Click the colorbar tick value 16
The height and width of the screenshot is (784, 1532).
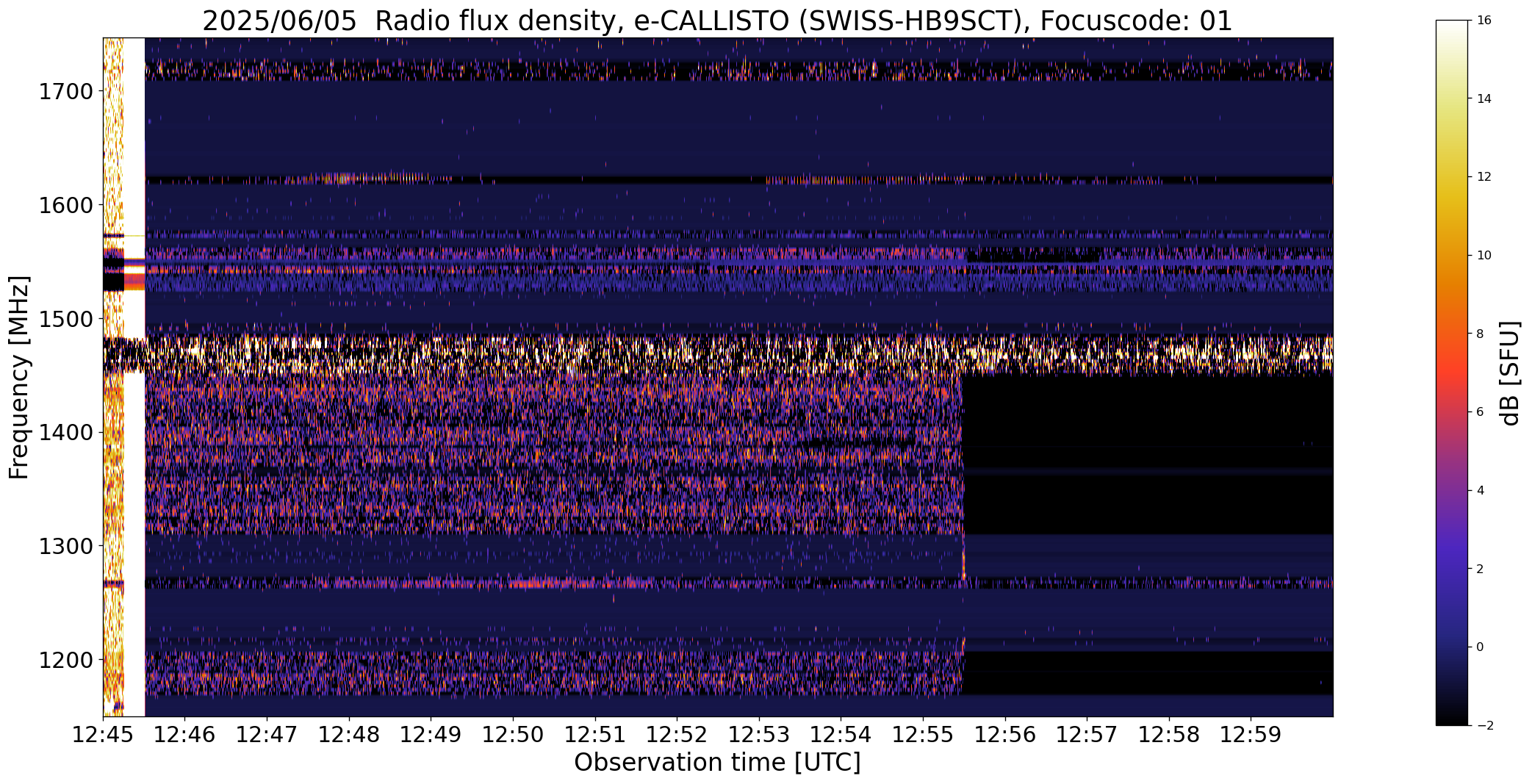point(1484,21)
